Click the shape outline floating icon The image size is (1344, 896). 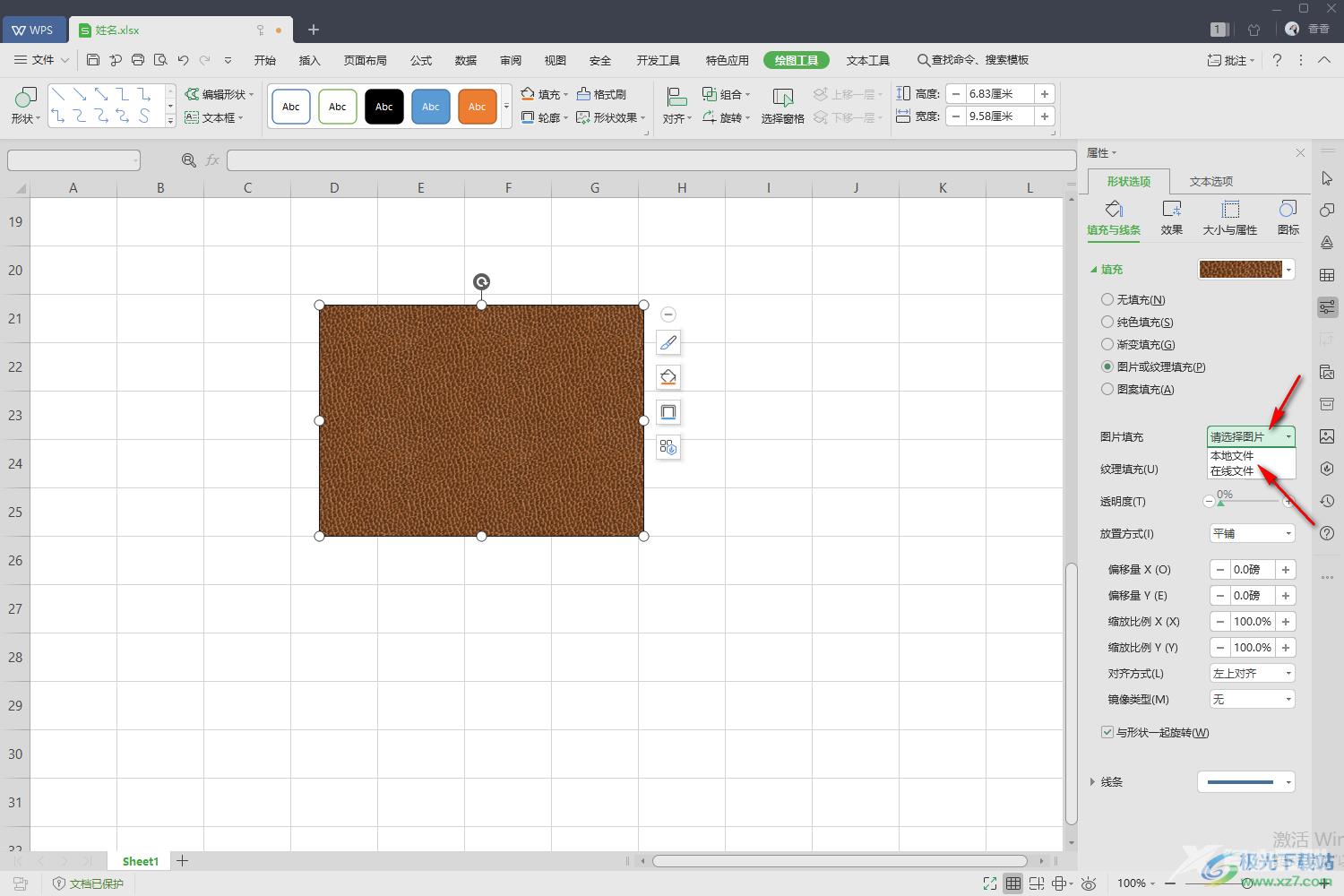coord(668,412)
